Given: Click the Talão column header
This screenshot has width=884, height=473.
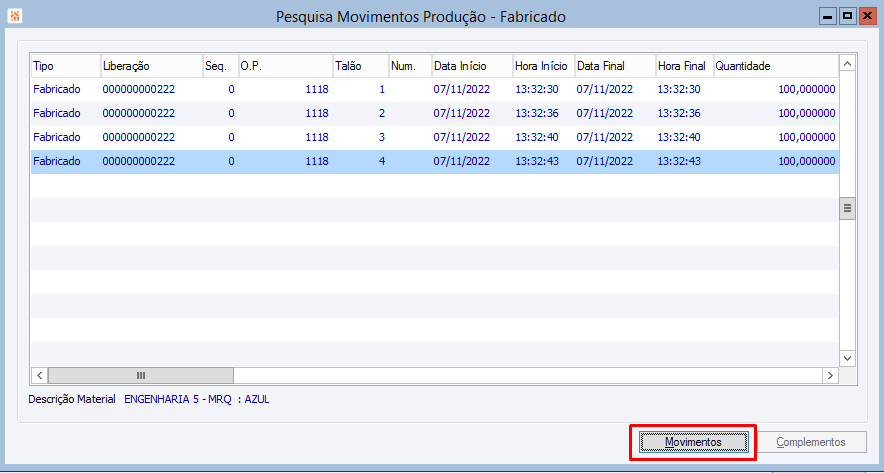Looking at the screenshot, I should pos(360,66).
